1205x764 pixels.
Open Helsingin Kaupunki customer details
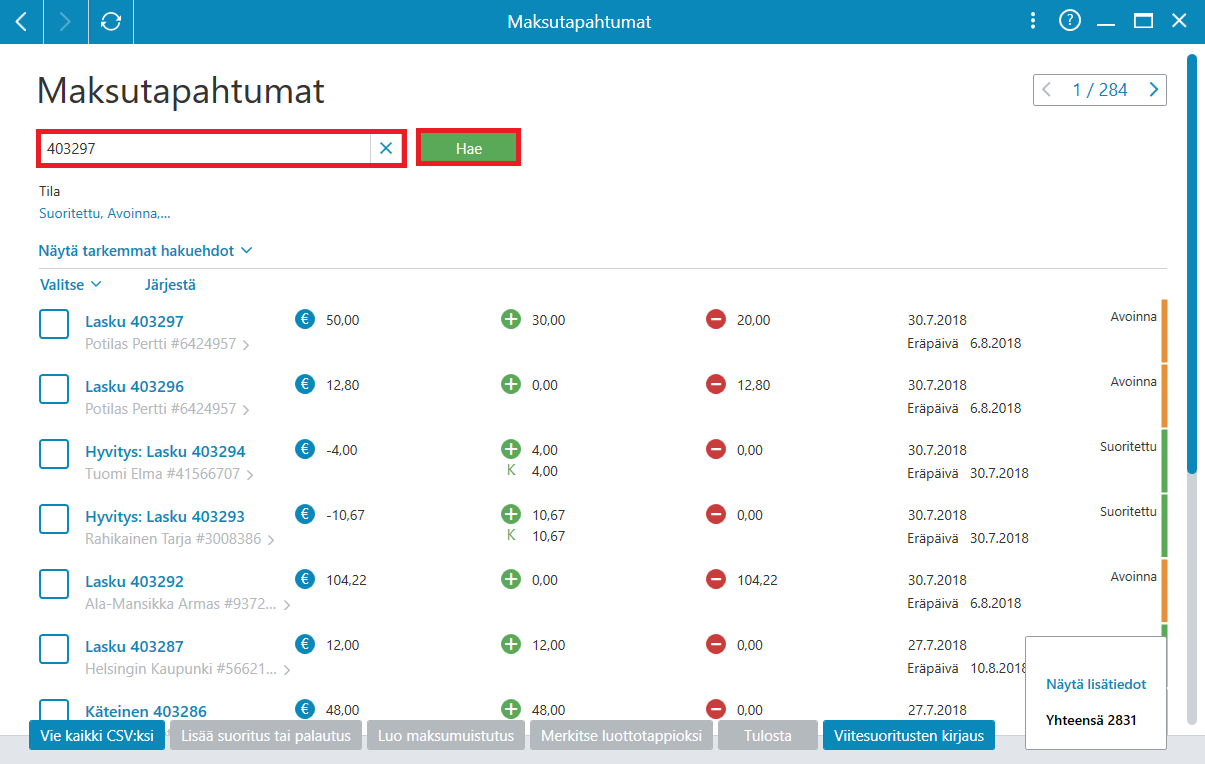188,669
